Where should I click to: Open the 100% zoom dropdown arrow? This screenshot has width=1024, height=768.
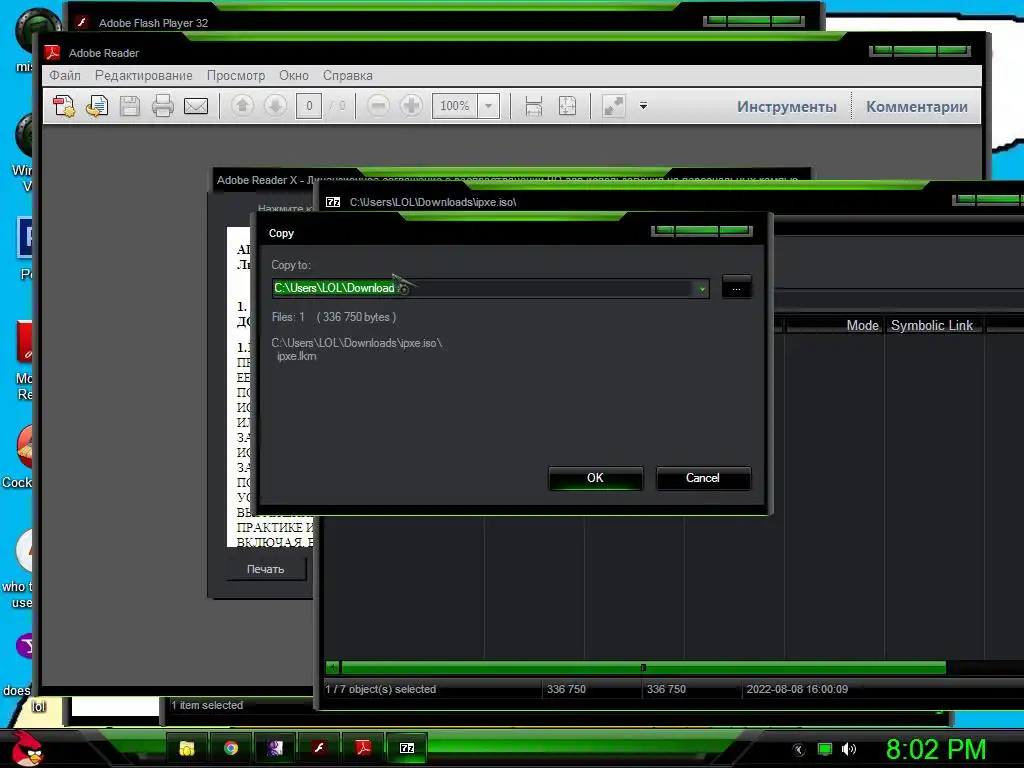point(488,106)
